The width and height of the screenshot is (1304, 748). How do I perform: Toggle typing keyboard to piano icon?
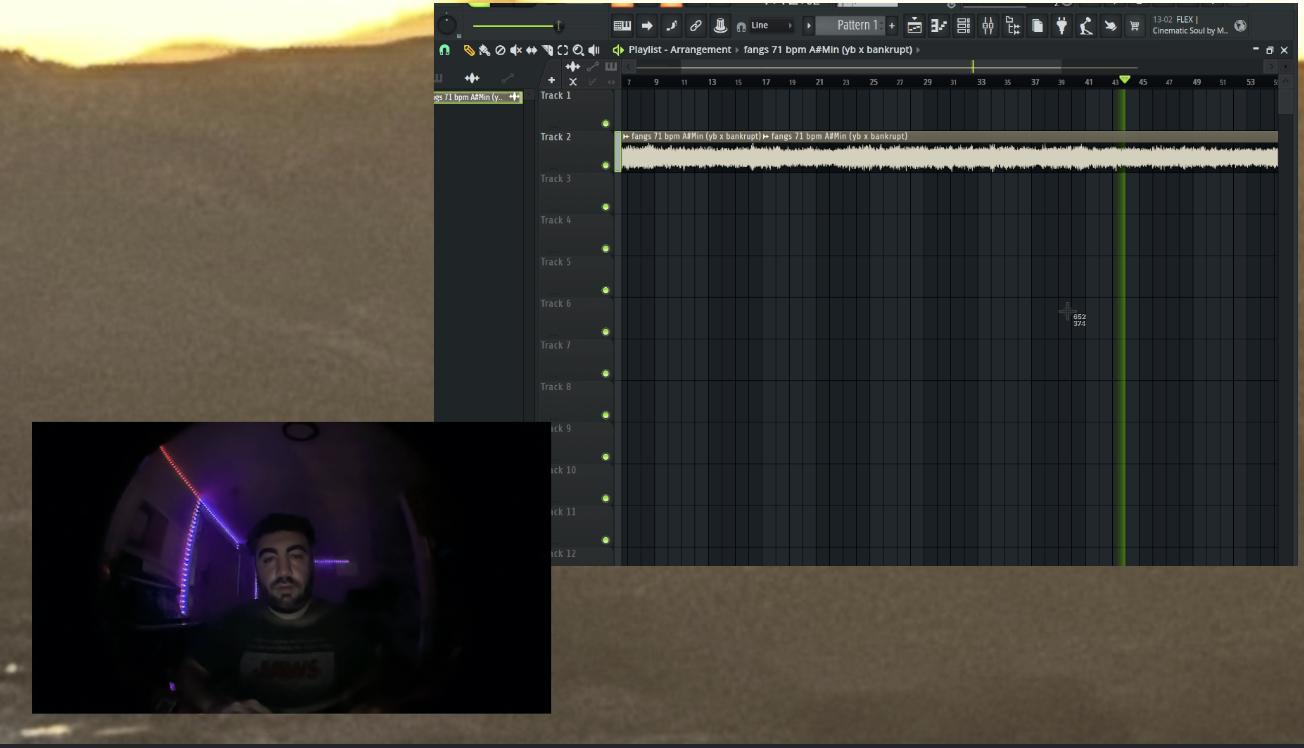click(x=622, y=26)
